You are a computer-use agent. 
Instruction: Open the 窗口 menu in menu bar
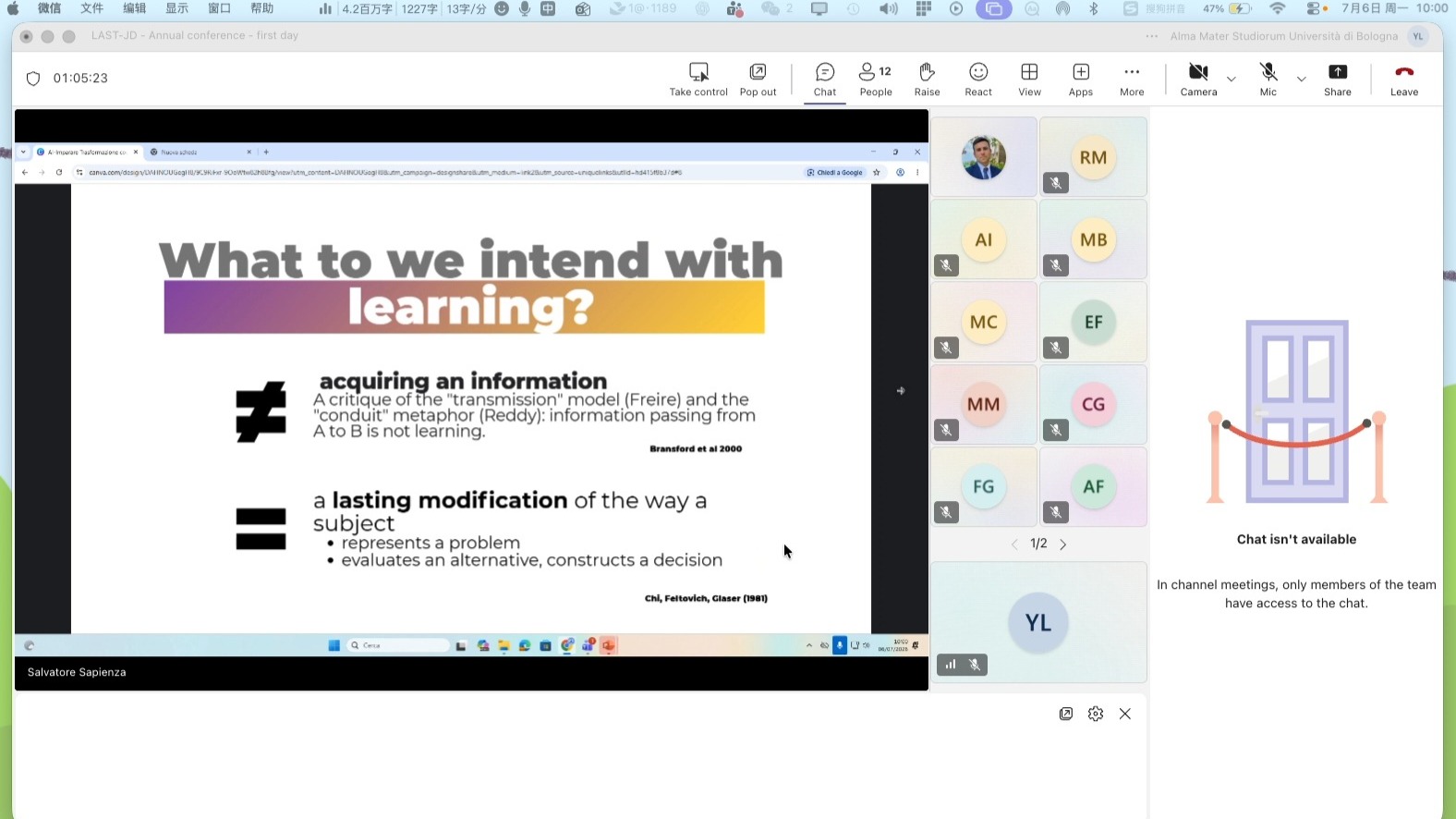(x=220, y=8)
